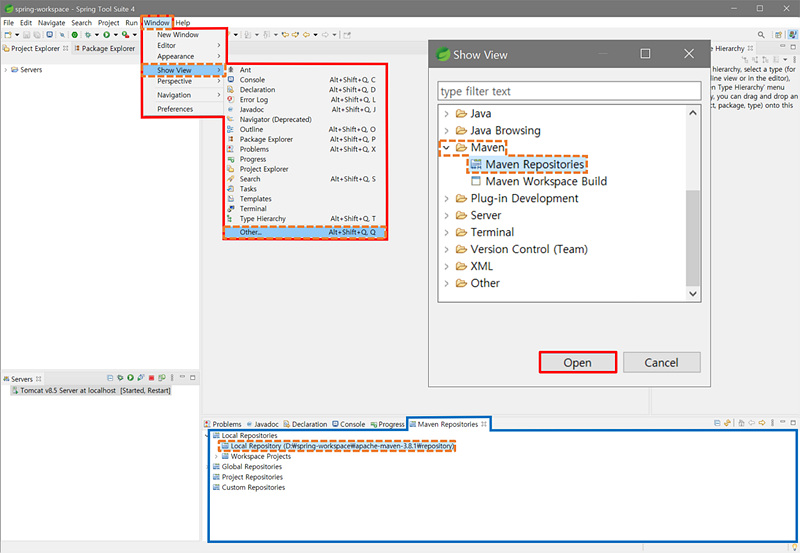Select Maven Repositories in the Show View tree
This screenshot has height=553, width=800.
point(528,164)
